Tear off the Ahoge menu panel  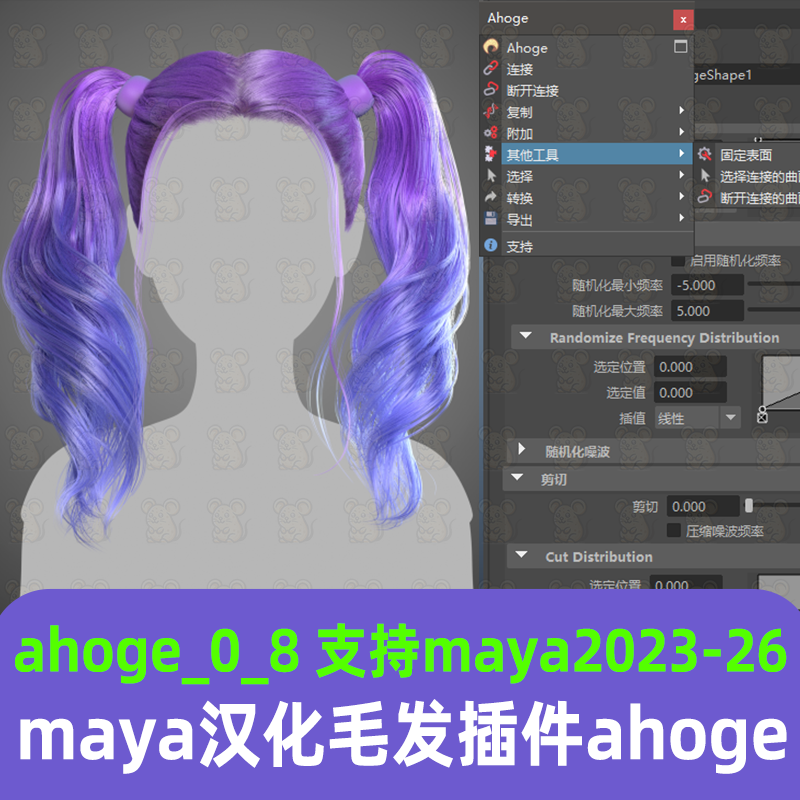click(x=681, y=46)
